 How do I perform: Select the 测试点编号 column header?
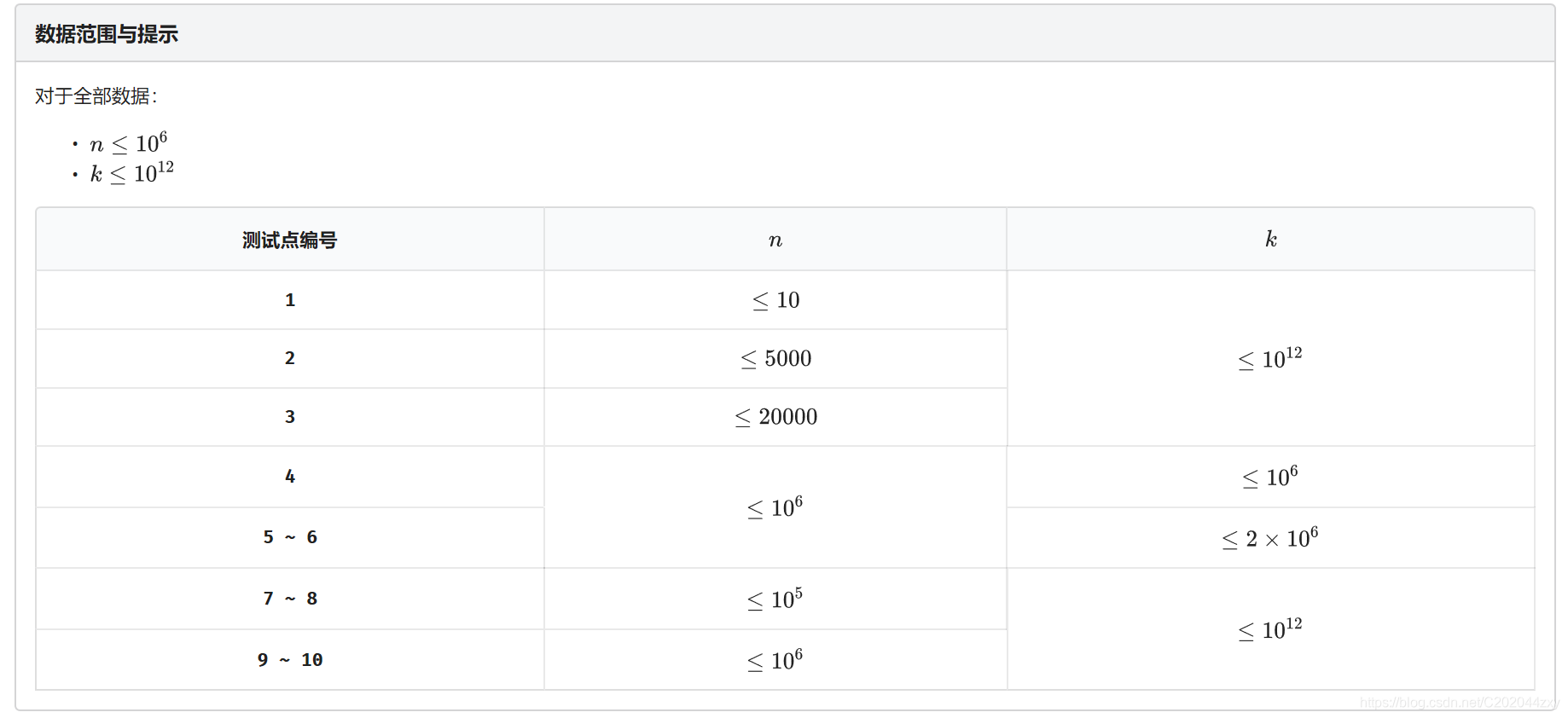[290, 240]
